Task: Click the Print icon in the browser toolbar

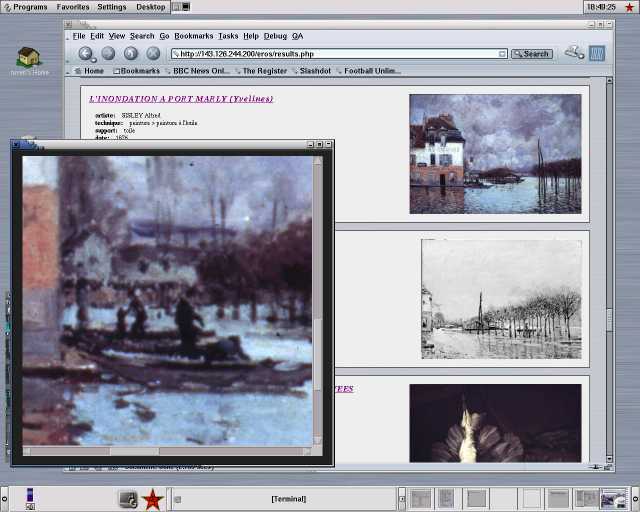Action: click(x=574, y=53)
